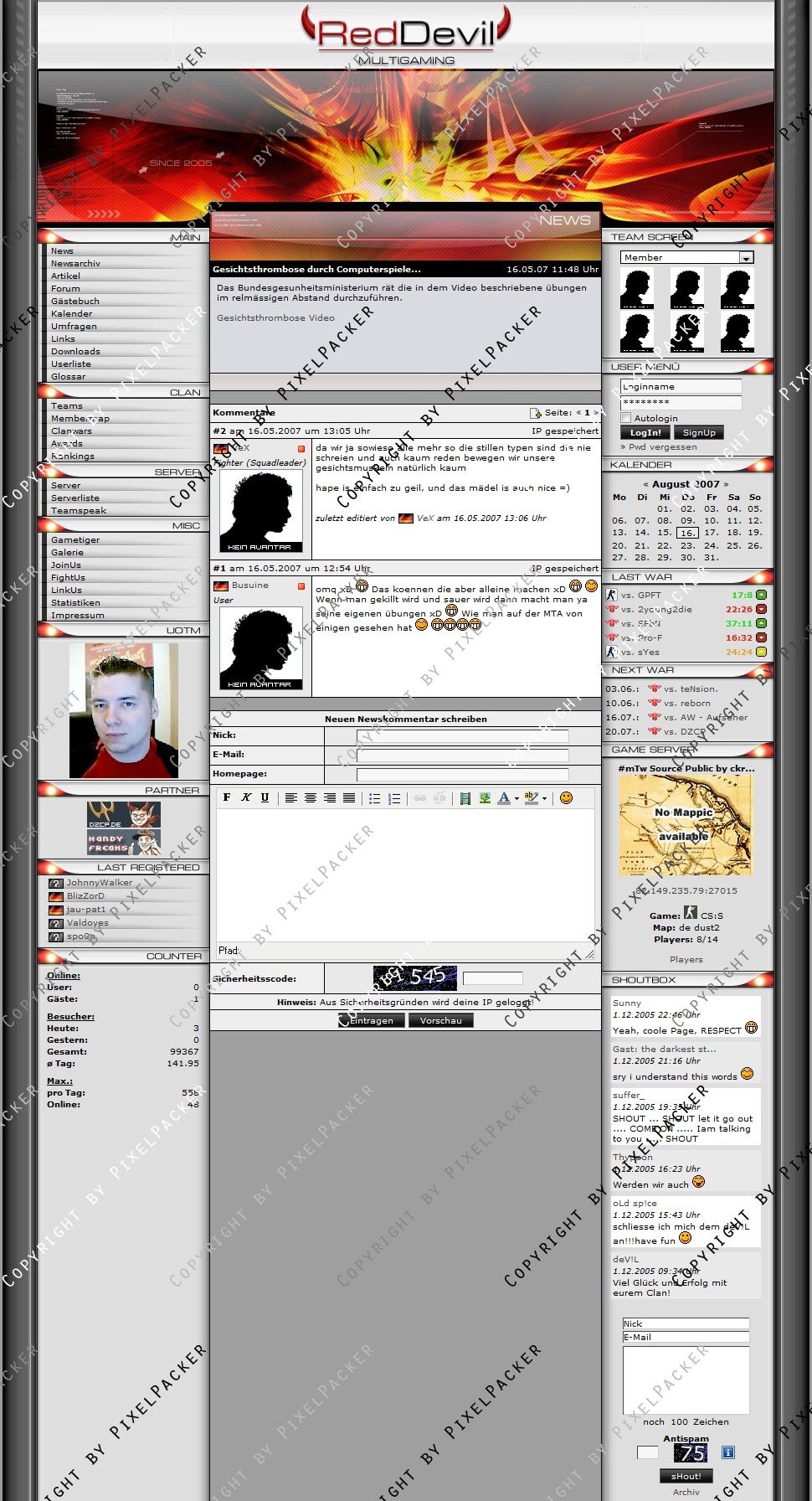This screenshot has height=1501, width=812.
Task: Open the Member dropdown in Team Screen
Action: tap(745, 257)
